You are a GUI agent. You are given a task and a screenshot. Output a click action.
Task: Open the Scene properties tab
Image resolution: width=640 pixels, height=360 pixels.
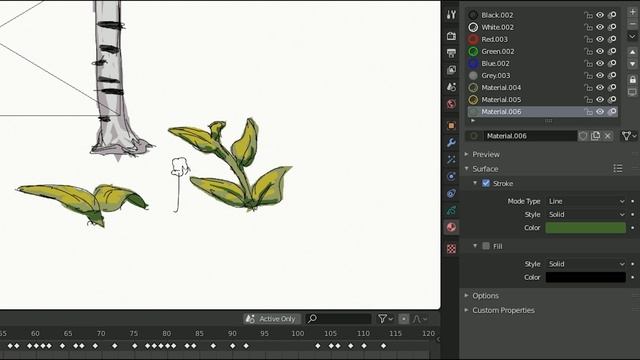451,87
